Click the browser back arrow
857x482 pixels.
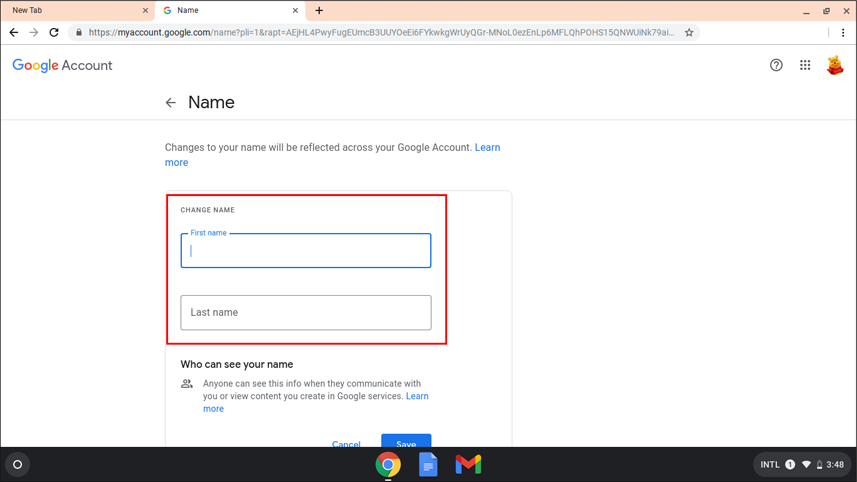(x=14, y=33)
